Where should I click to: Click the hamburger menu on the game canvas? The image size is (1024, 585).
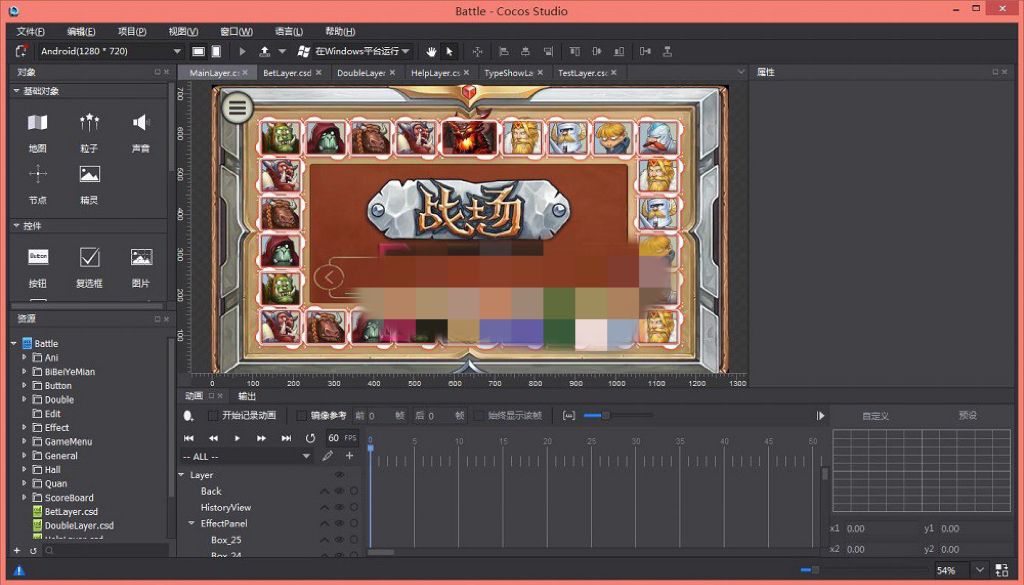(x=237, y=108)
